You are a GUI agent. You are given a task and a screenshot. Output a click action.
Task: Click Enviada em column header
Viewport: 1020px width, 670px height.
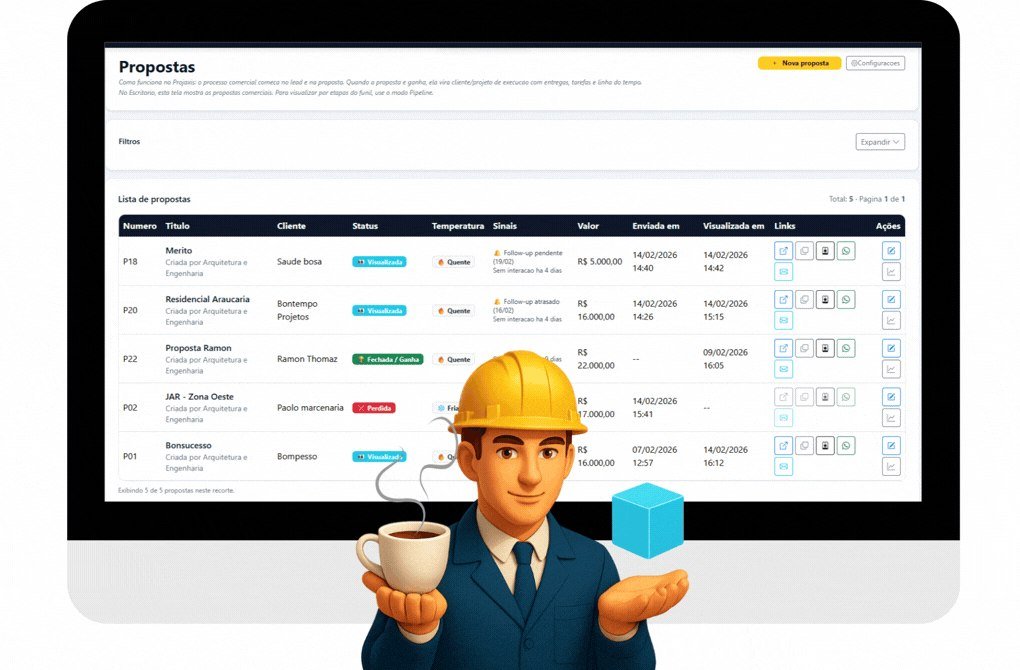coord(656,226)
